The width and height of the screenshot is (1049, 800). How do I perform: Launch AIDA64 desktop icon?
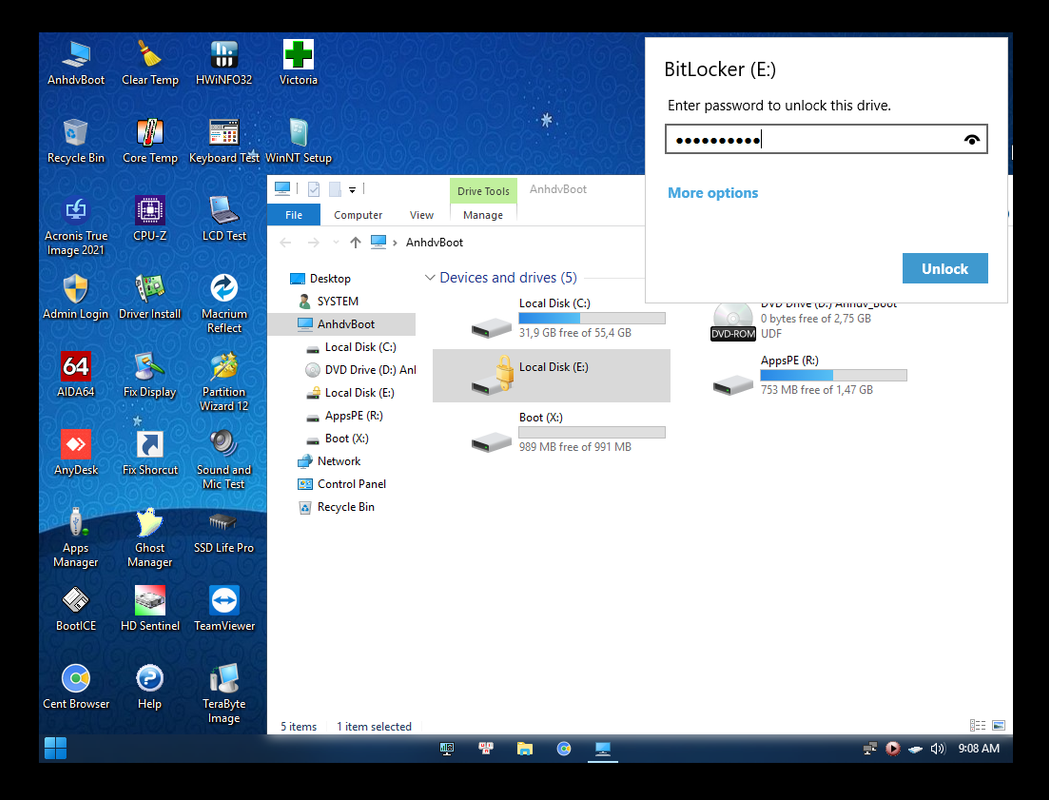pos(76,375)
